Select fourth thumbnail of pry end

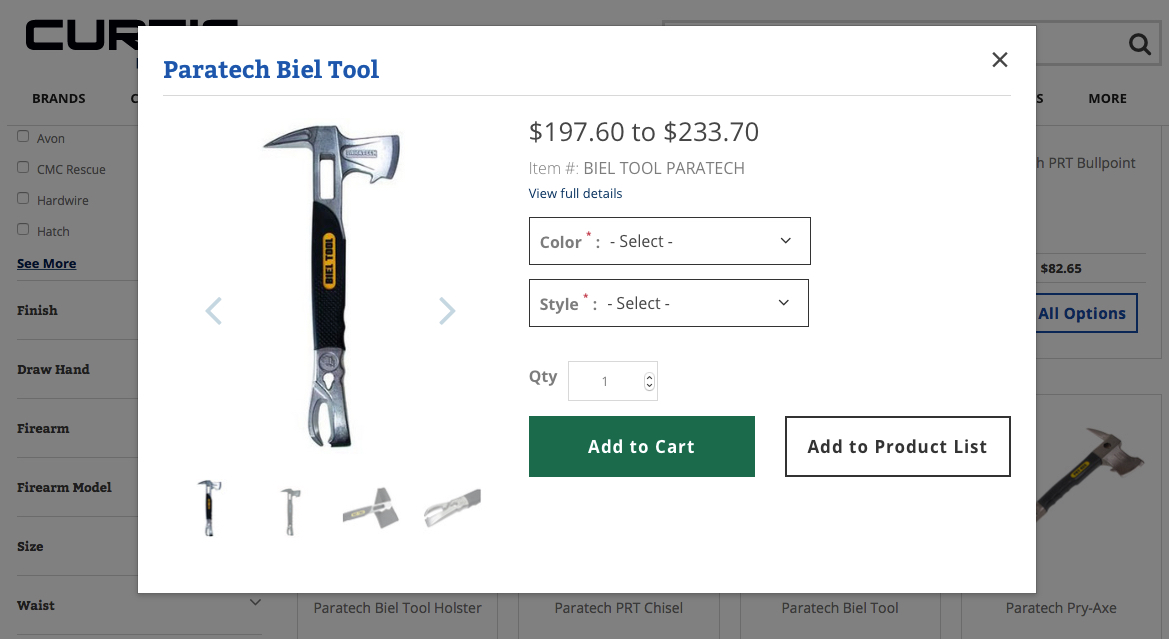(x=452, y=508)
